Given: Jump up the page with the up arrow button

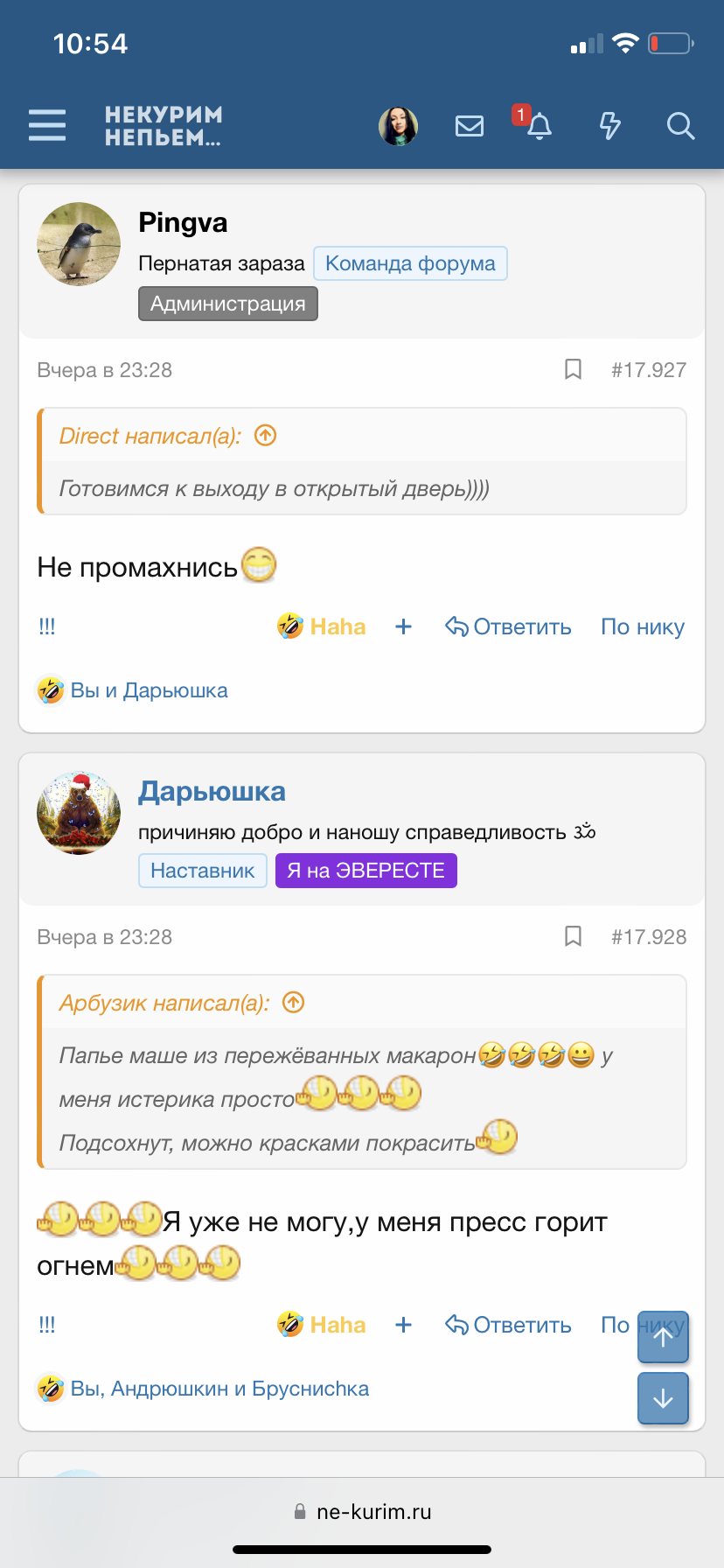Looking at the screenshot, I should [662, 1337].
